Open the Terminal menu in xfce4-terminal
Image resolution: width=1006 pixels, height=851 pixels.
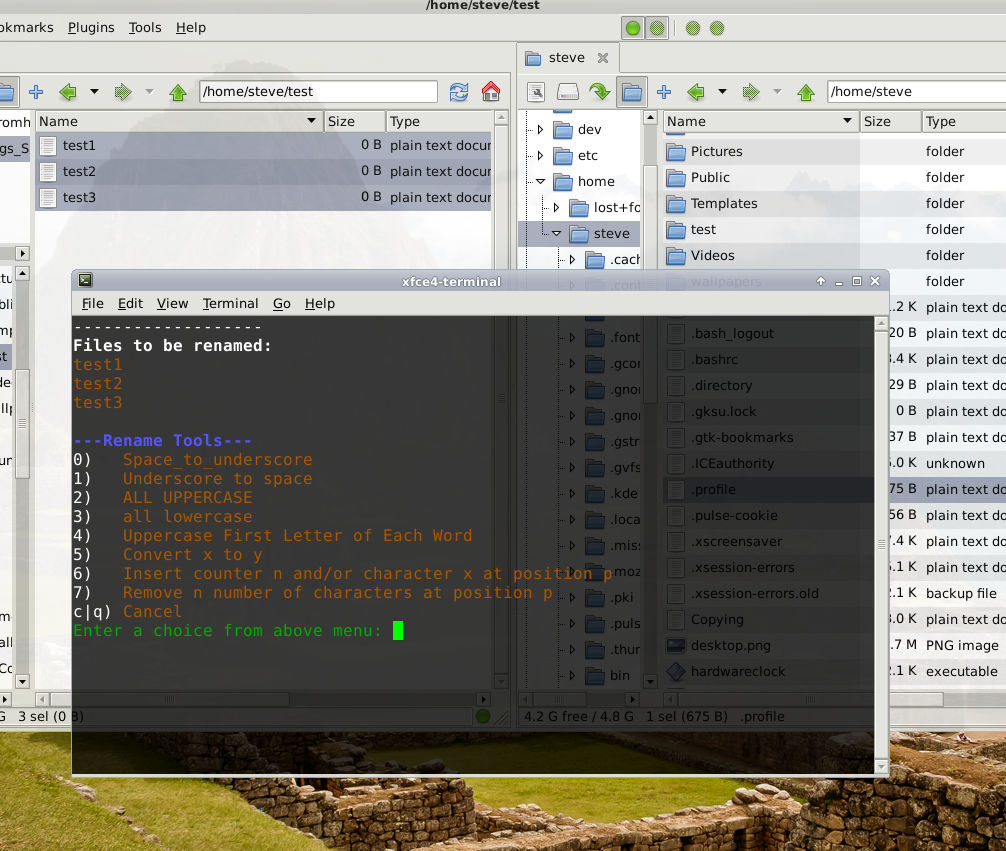point(230,304)
